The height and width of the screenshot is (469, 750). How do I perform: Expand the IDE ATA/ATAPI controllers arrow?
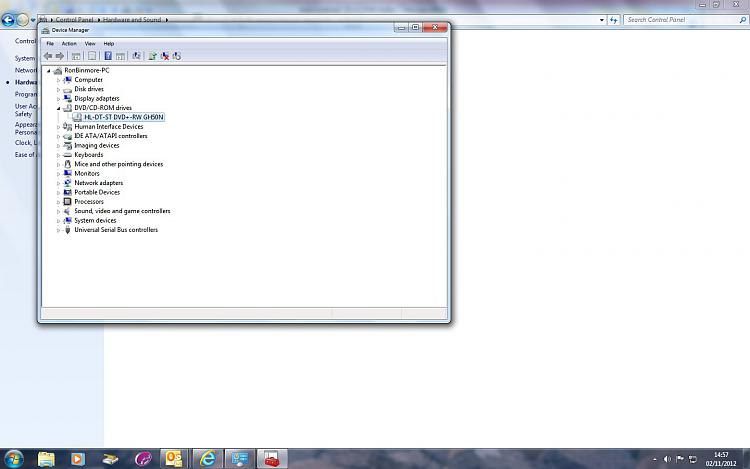[x=58, y=136]
